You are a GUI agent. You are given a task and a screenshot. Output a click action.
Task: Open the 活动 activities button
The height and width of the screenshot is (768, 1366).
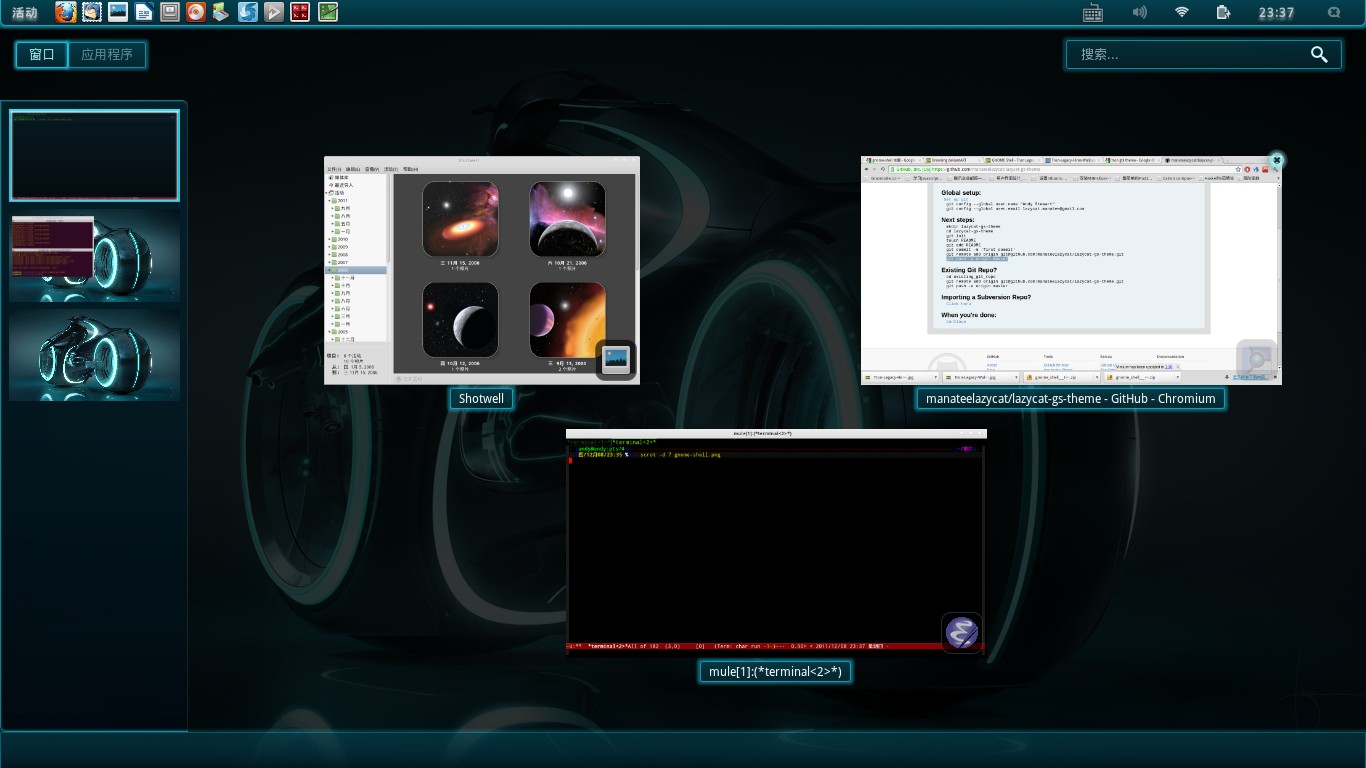pos(25,13)
